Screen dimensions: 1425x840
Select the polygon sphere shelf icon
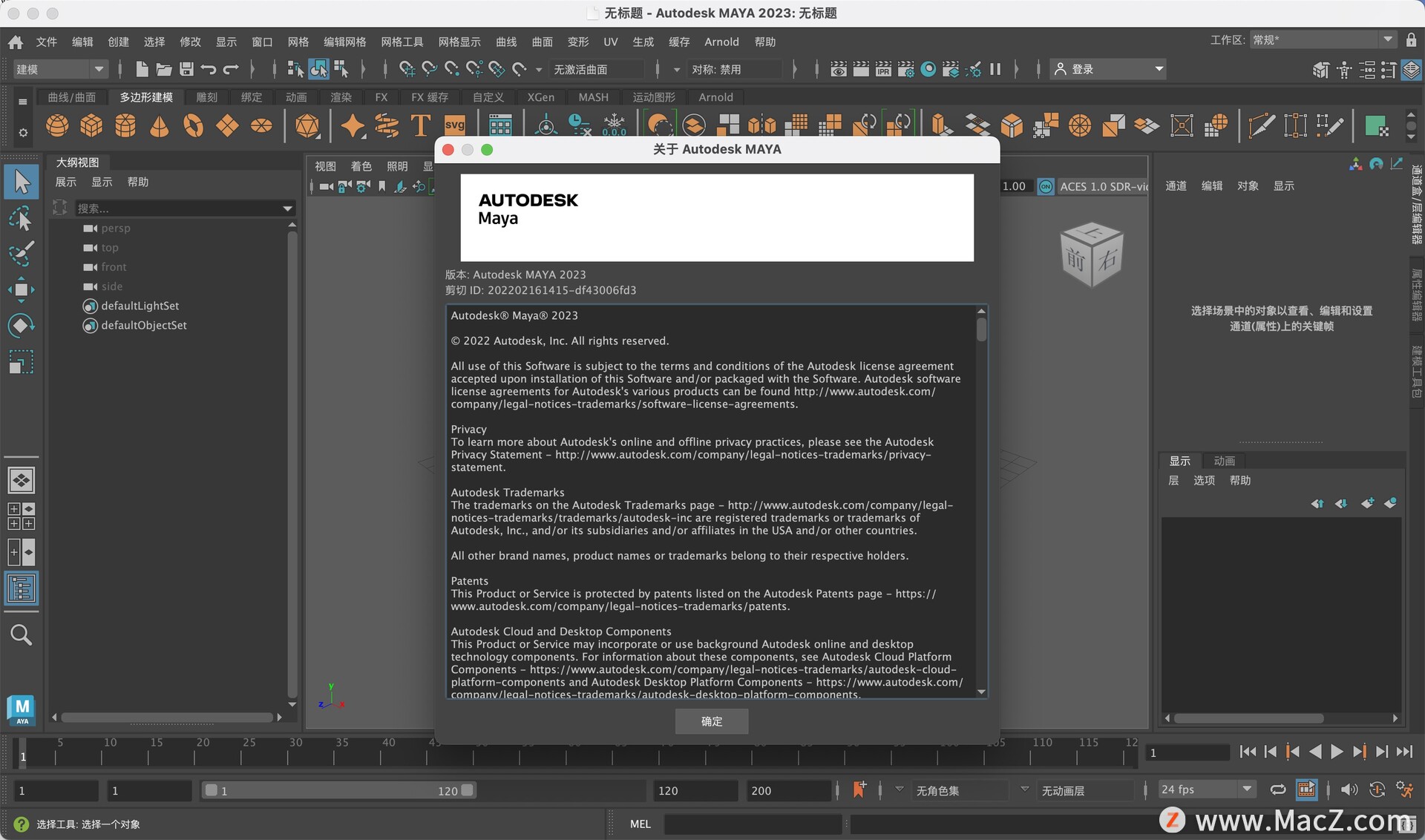57,125
